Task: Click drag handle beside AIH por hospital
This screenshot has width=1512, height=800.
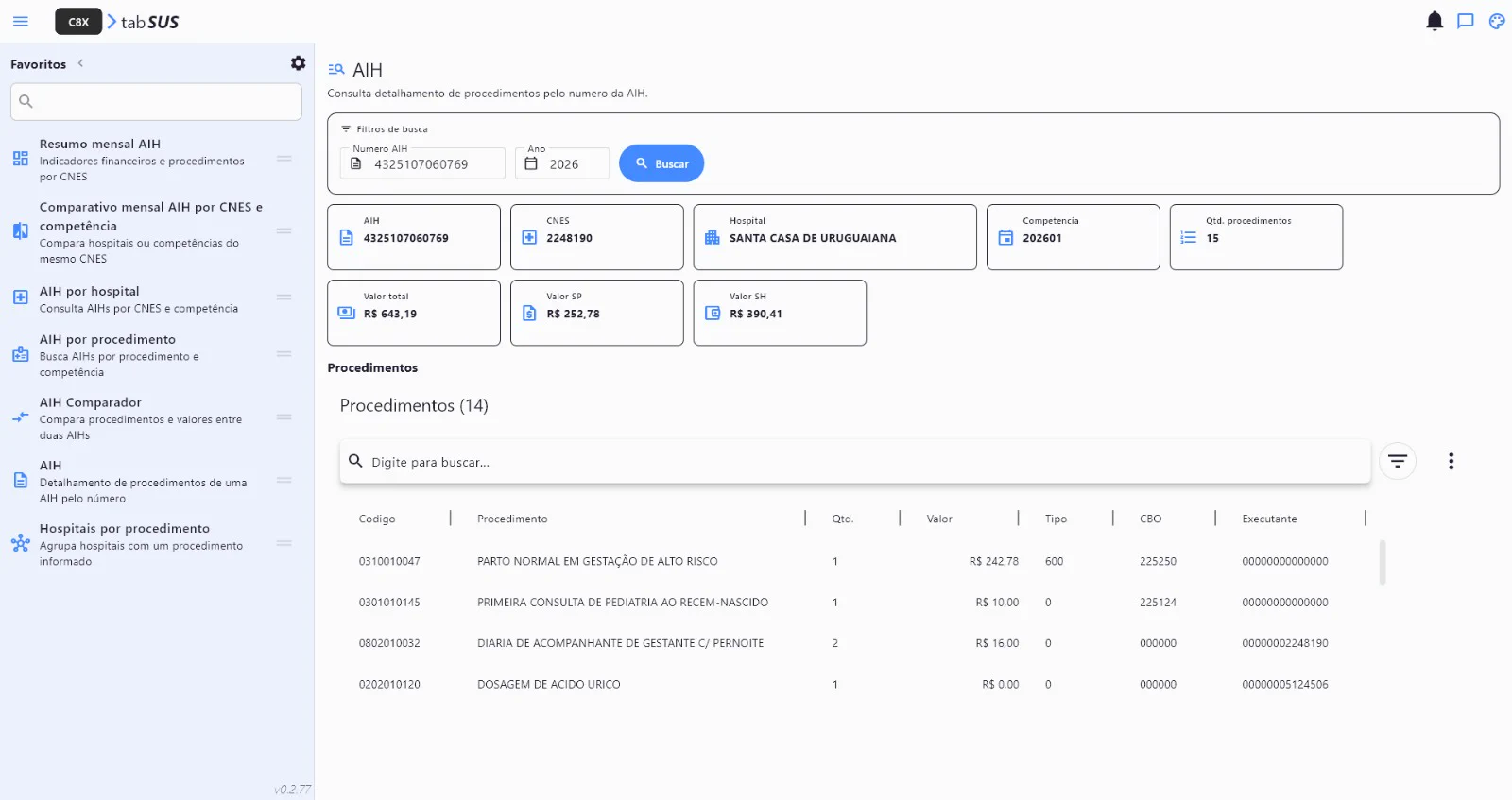Action: (x=283, y=297)
